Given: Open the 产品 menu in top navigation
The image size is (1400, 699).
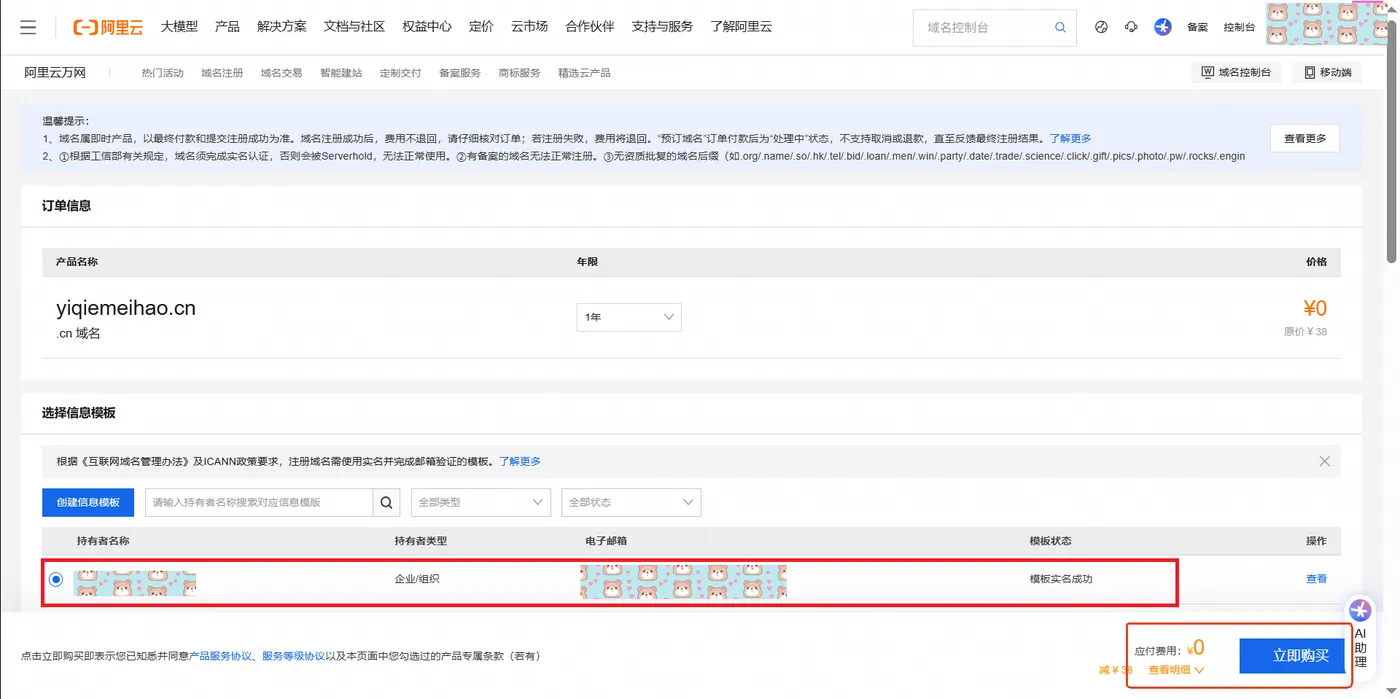Looking at the screenshot, I should (227, 27).
